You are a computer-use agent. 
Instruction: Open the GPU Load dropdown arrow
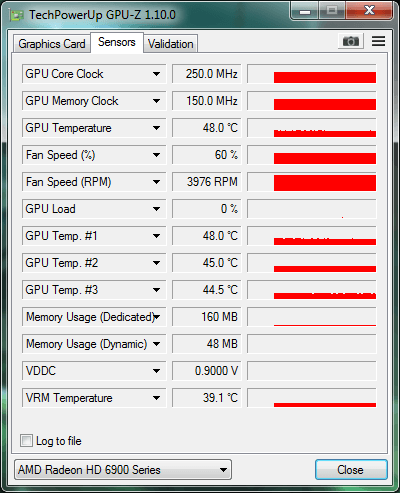[x=156, y=209]
